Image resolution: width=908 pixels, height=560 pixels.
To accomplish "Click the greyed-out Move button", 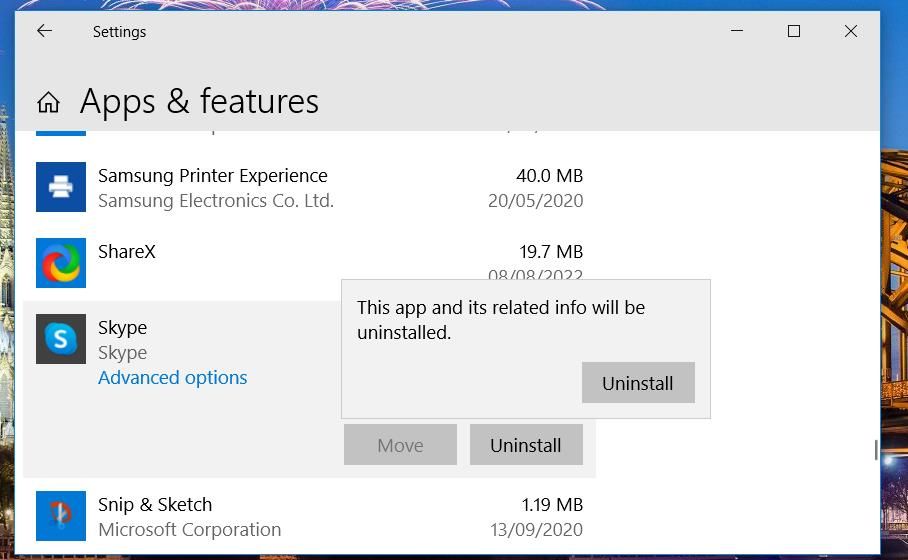I will (400, 445).
